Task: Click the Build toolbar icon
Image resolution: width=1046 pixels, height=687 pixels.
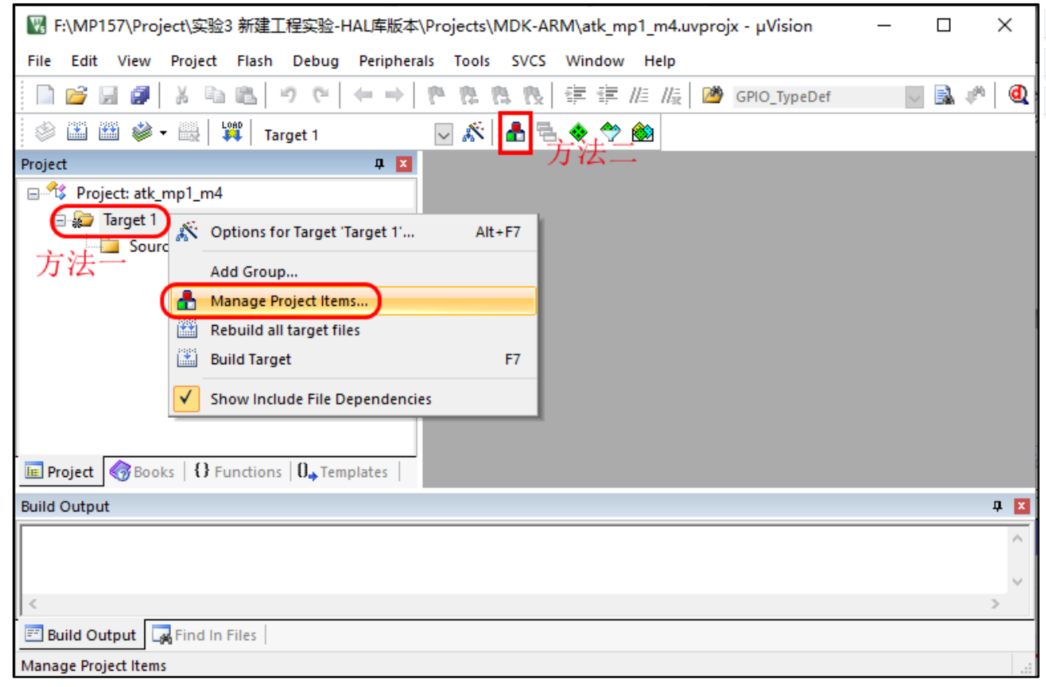Action: click(x=77, y=132)
